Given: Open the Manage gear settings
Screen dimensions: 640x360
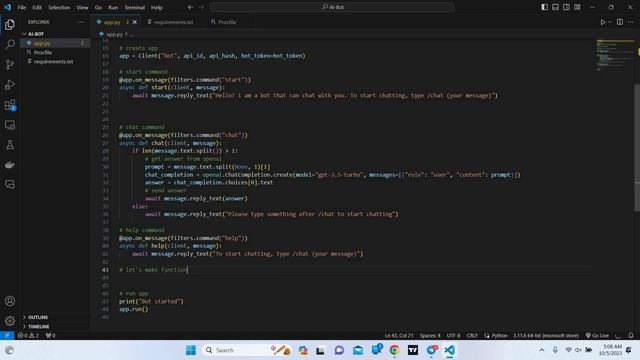Looking at the screenshot, I should pyautogui.click(x=10, y=321).
